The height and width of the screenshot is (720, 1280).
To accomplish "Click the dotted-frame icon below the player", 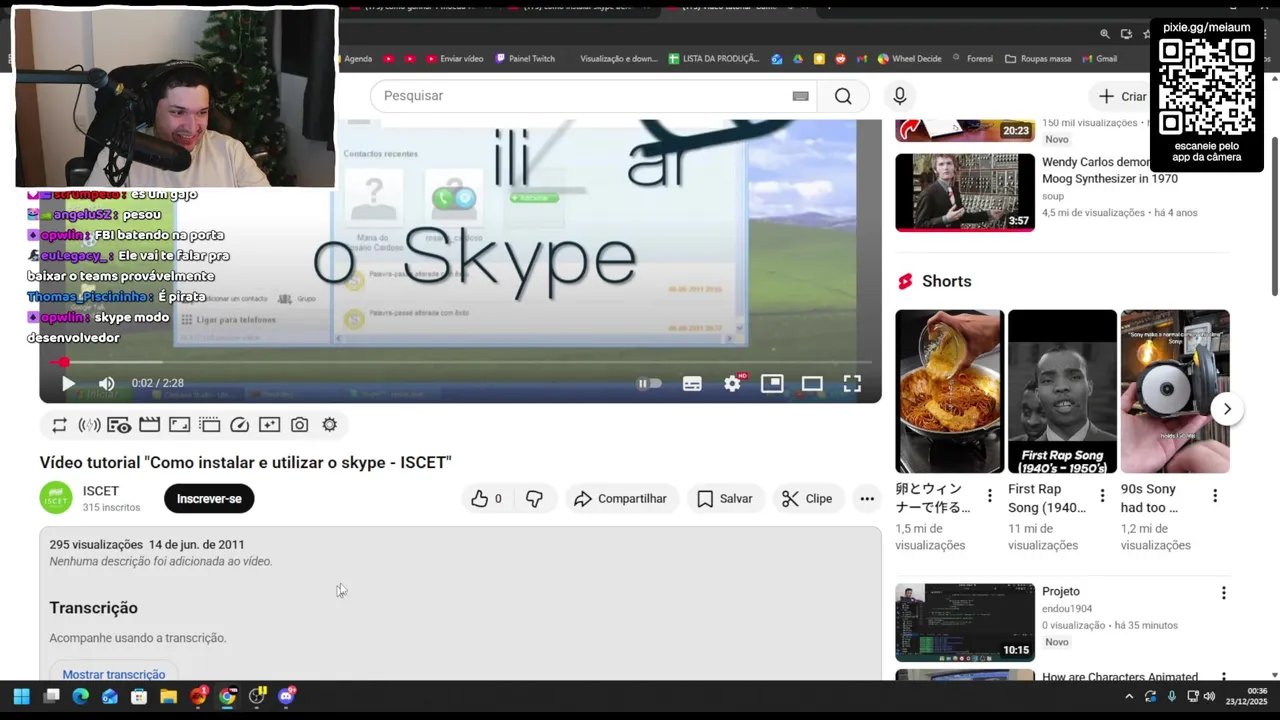I will (x=209, y=425).
